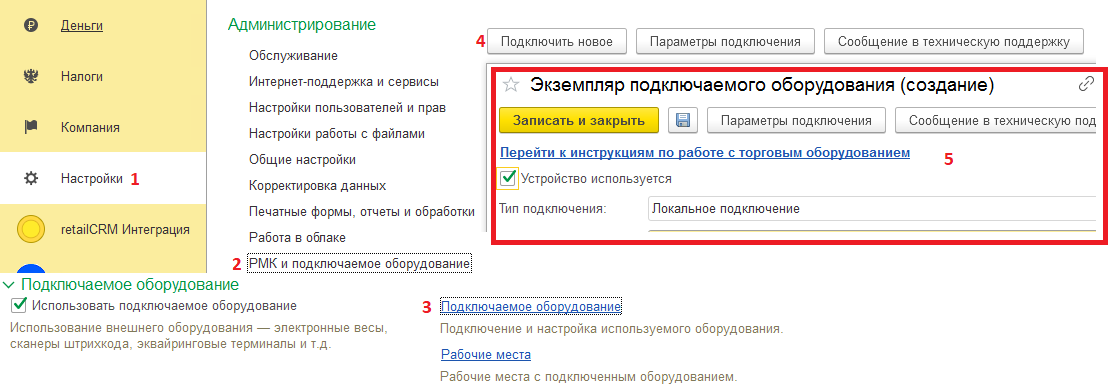The height and width of the screenshot is (387, 1114).
Task: Open retailCRM Интеграция section
Action: click(x=125, y=229)
